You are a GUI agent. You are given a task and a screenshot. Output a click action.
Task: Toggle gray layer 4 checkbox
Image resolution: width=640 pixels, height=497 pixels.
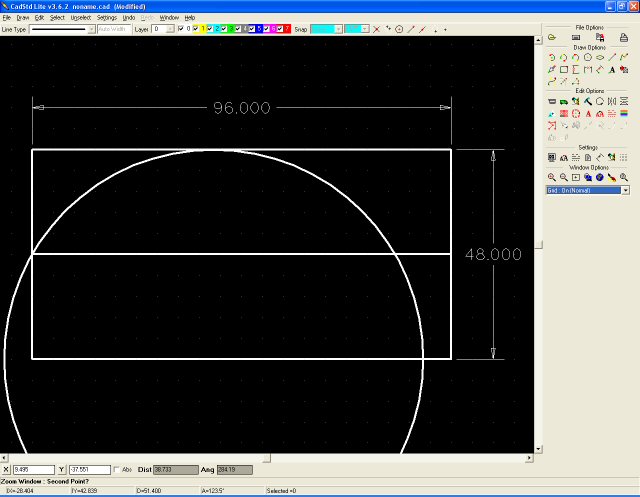click(238, 29)
